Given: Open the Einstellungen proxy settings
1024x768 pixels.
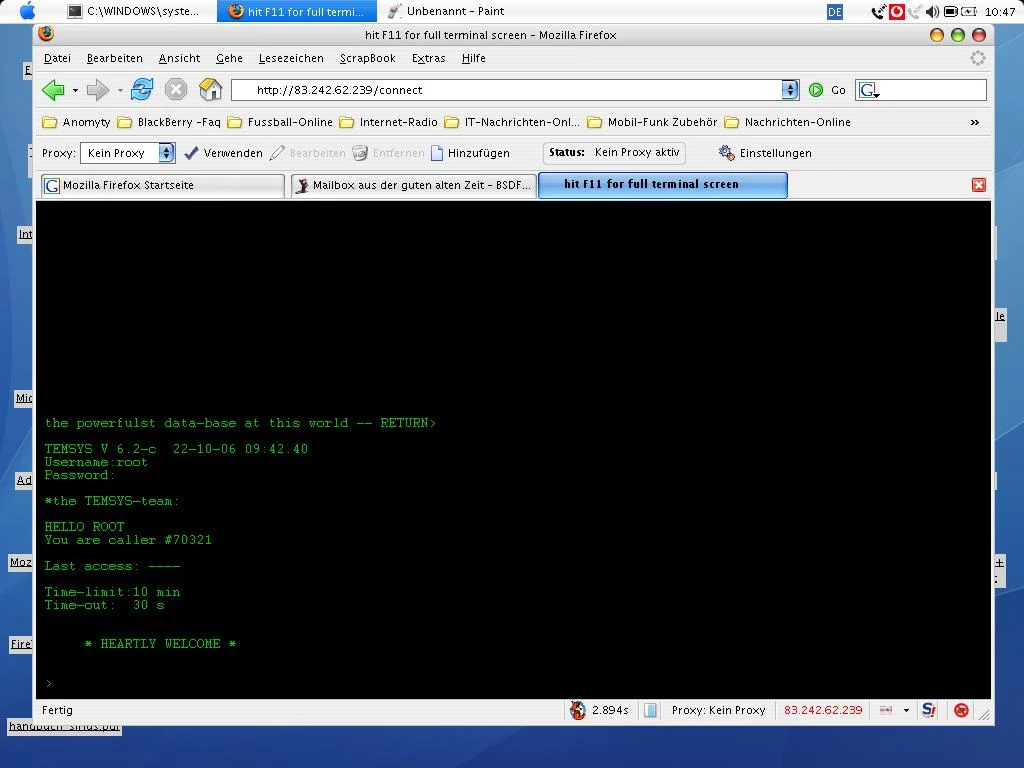Looking at the screenshot, I should (x=765, y=153).
